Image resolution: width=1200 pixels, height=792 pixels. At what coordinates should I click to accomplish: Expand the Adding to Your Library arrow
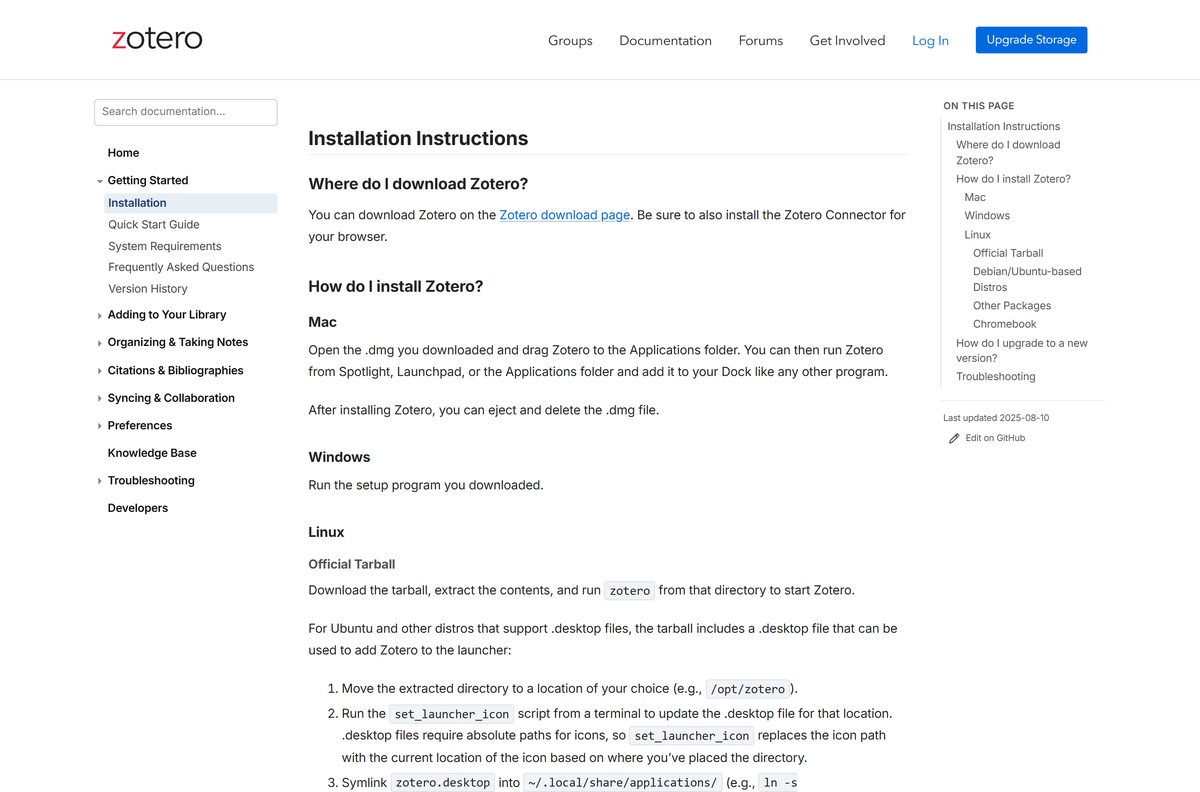pos(100,315)
